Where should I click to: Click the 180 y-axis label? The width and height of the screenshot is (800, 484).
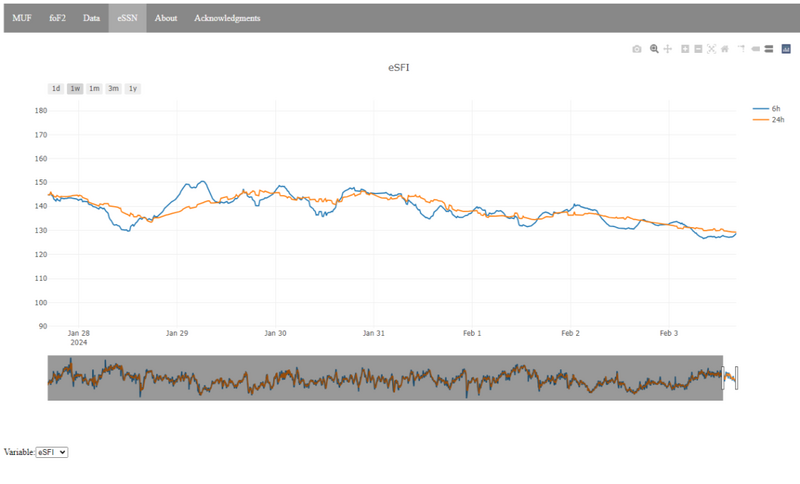click(x=41, y=111)
